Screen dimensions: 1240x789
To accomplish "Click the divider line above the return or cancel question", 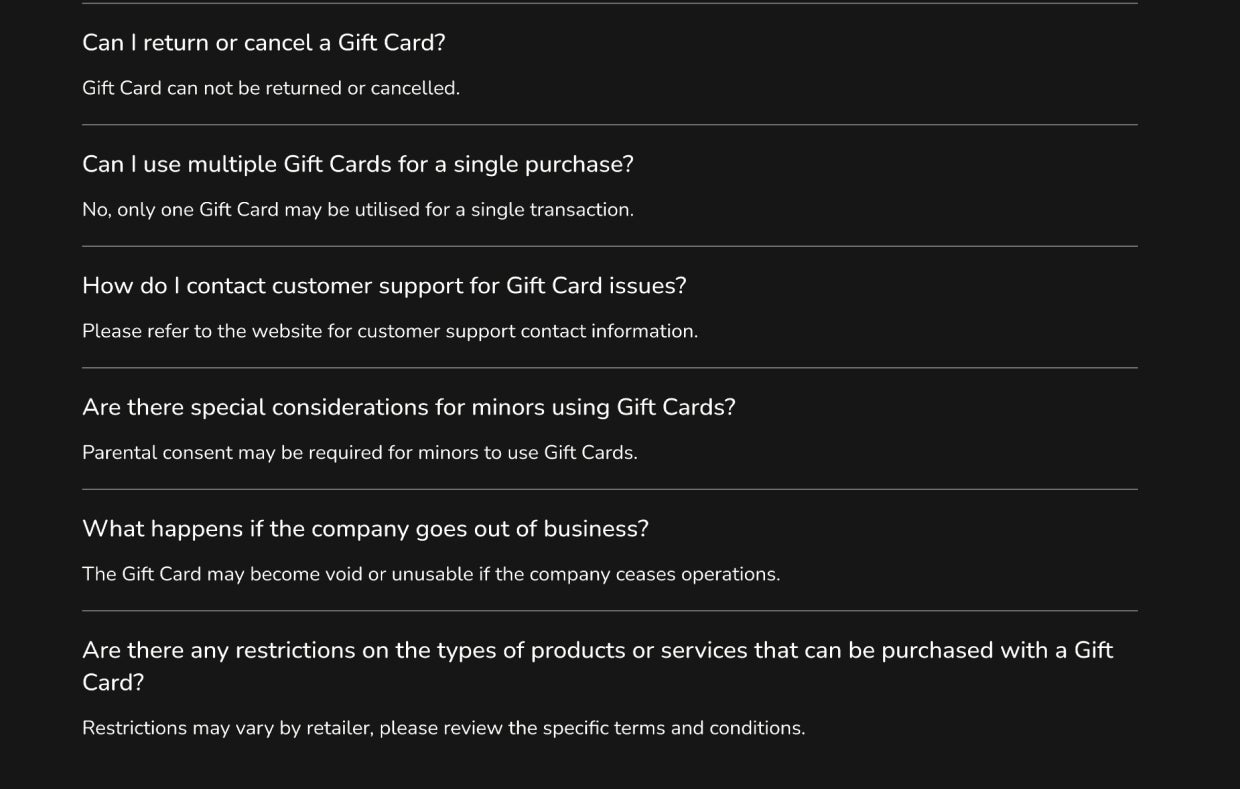I will (x=610, y=4).
